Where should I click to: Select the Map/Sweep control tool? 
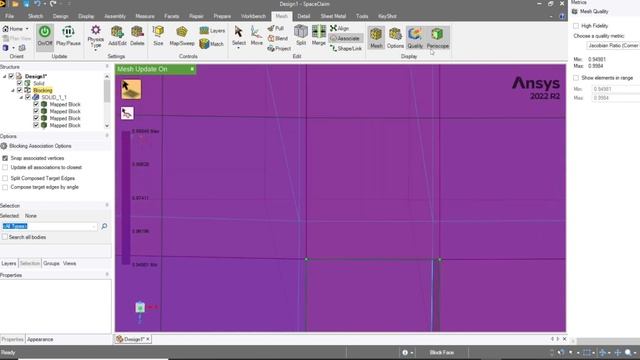coord(182,36)
